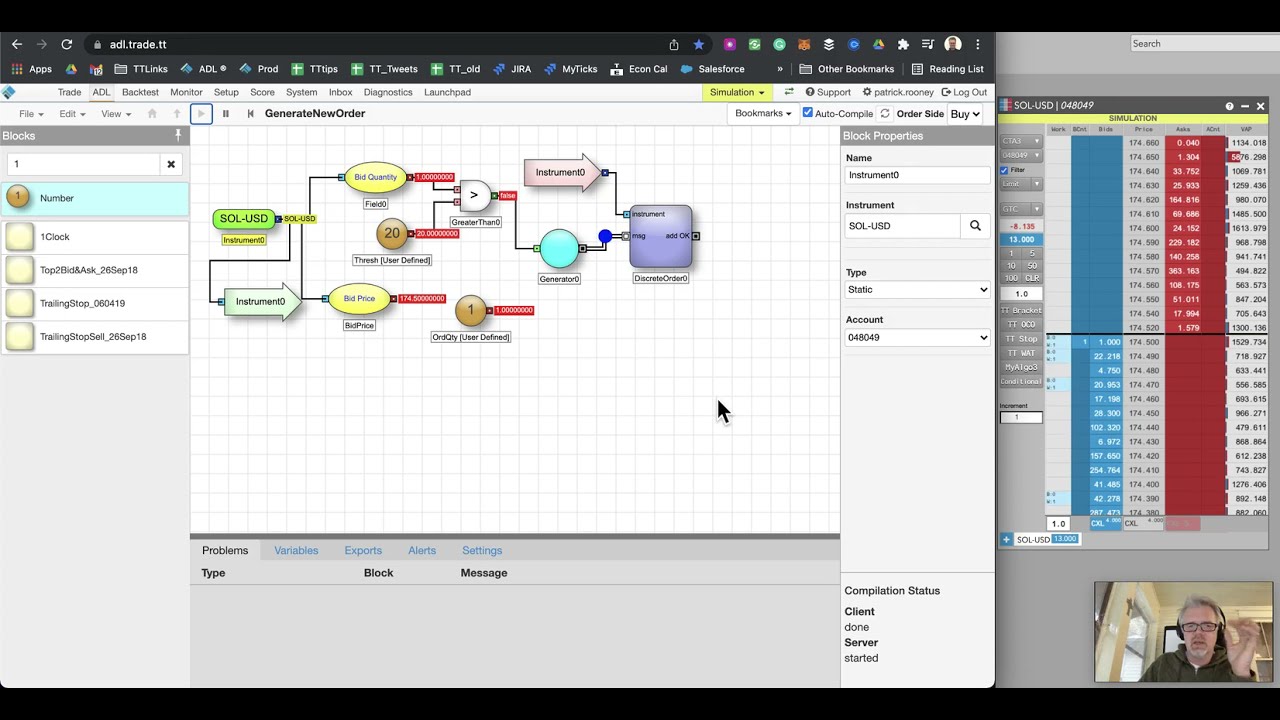This screenshot has height=720, width=1280.
Task: Bookmark this page with the Chrome star icon
Action: pos(698,44)
